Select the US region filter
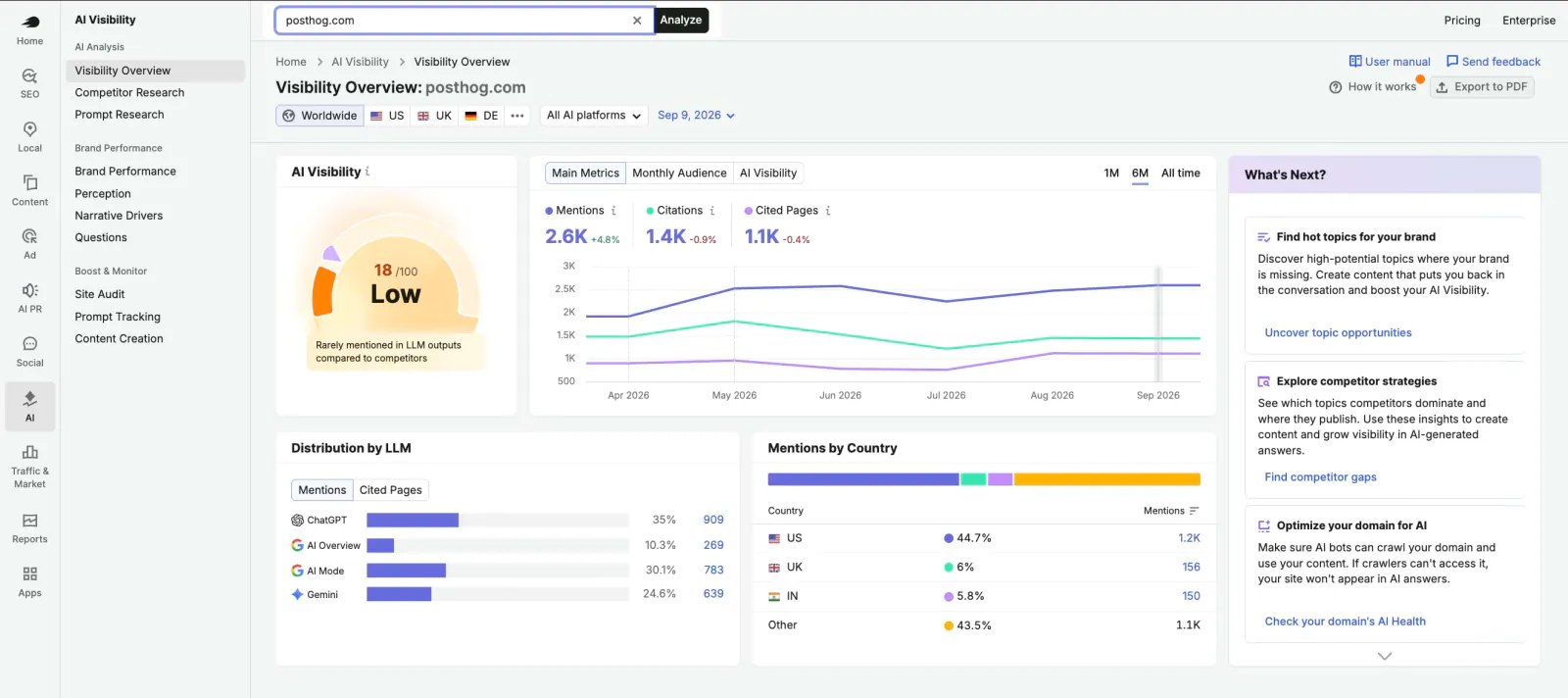The height and width of the screenshot is (698, 1568). click(387, 116)
